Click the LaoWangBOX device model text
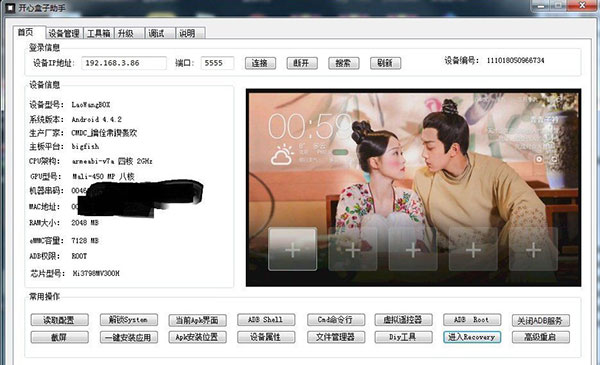 91,104
